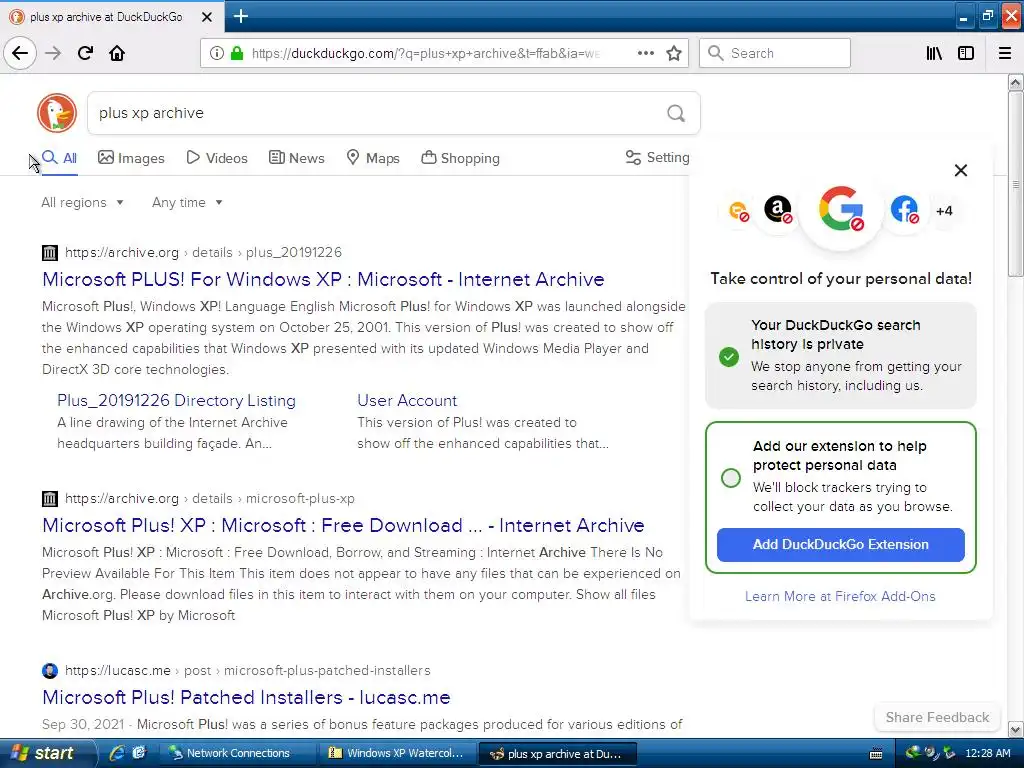Click the forward navigation arrow
The width and height of the screenshot is (1024, 768).
(53, 53)
